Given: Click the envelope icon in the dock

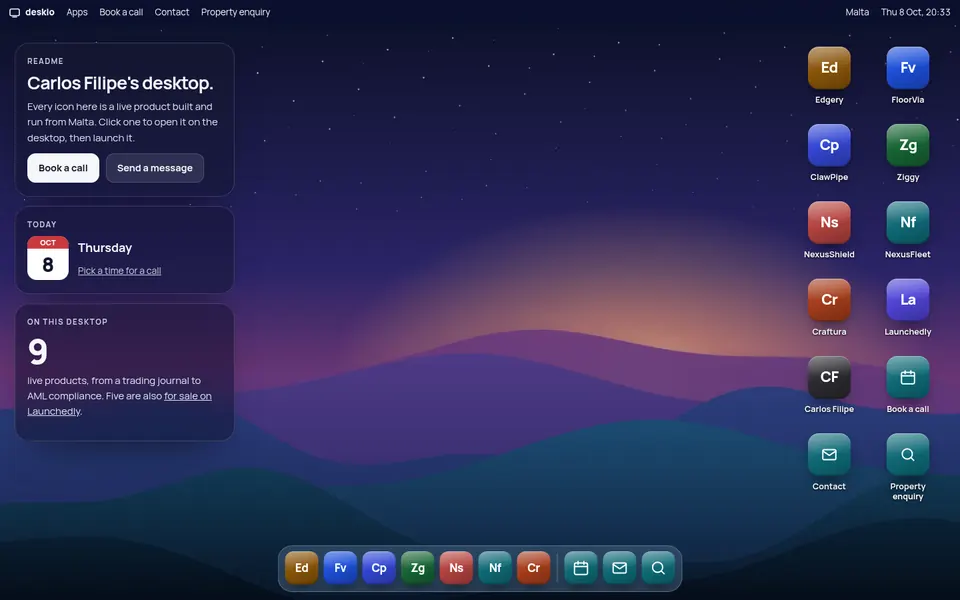Looking at the screenshot, I should click(x=620, y=568).
